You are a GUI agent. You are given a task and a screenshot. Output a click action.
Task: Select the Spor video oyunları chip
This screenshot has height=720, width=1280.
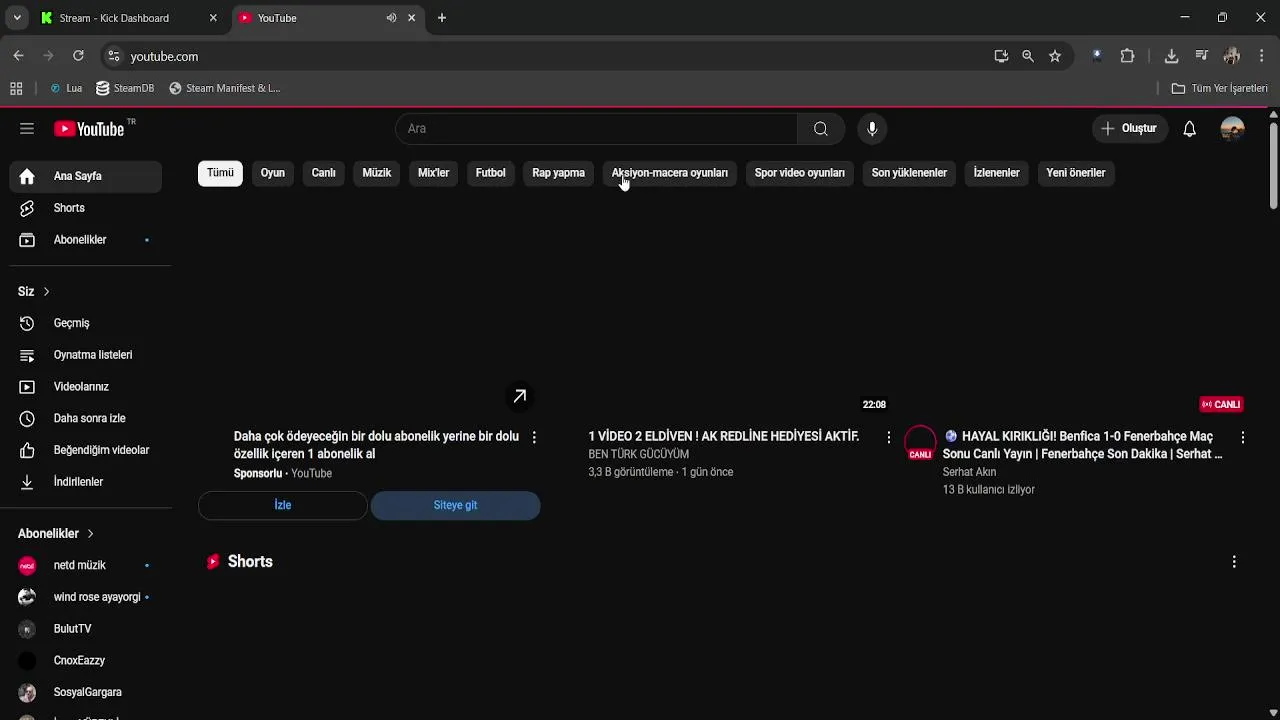coord(800,173)
